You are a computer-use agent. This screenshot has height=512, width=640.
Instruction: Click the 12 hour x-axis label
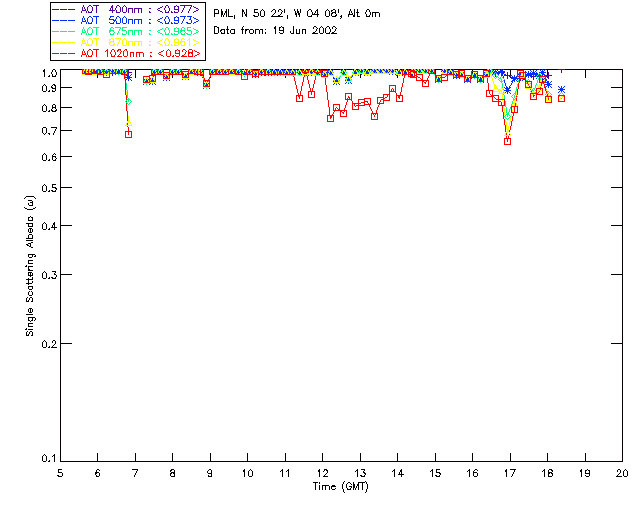322,473
